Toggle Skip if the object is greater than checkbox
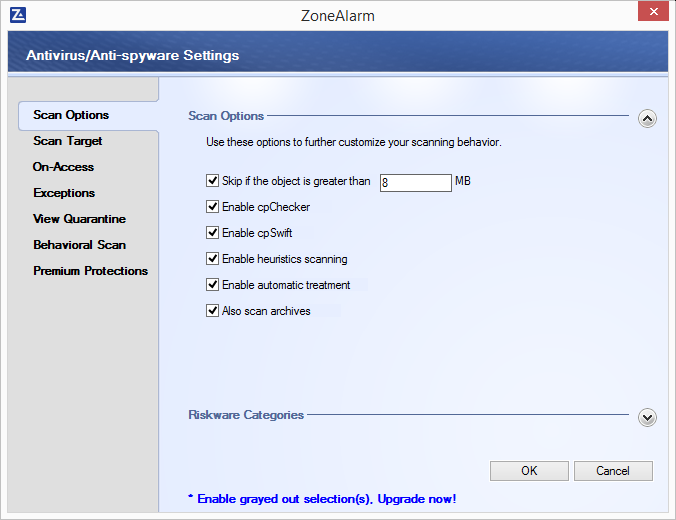Viewport: 676px width, 520px height. pyautogui.click(x=212, y=181)
